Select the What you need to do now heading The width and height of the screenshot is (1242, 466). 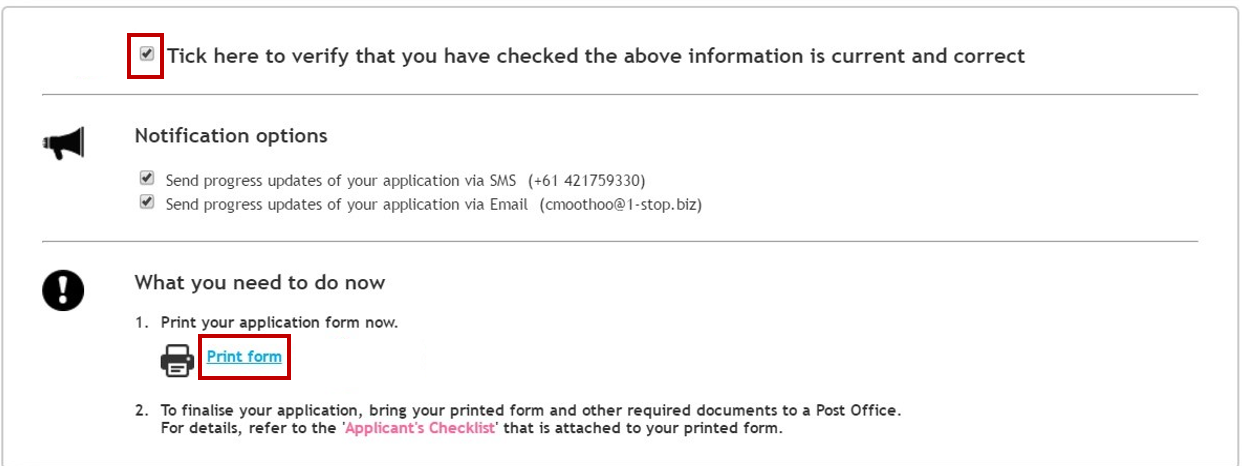(x=260, y=282)
